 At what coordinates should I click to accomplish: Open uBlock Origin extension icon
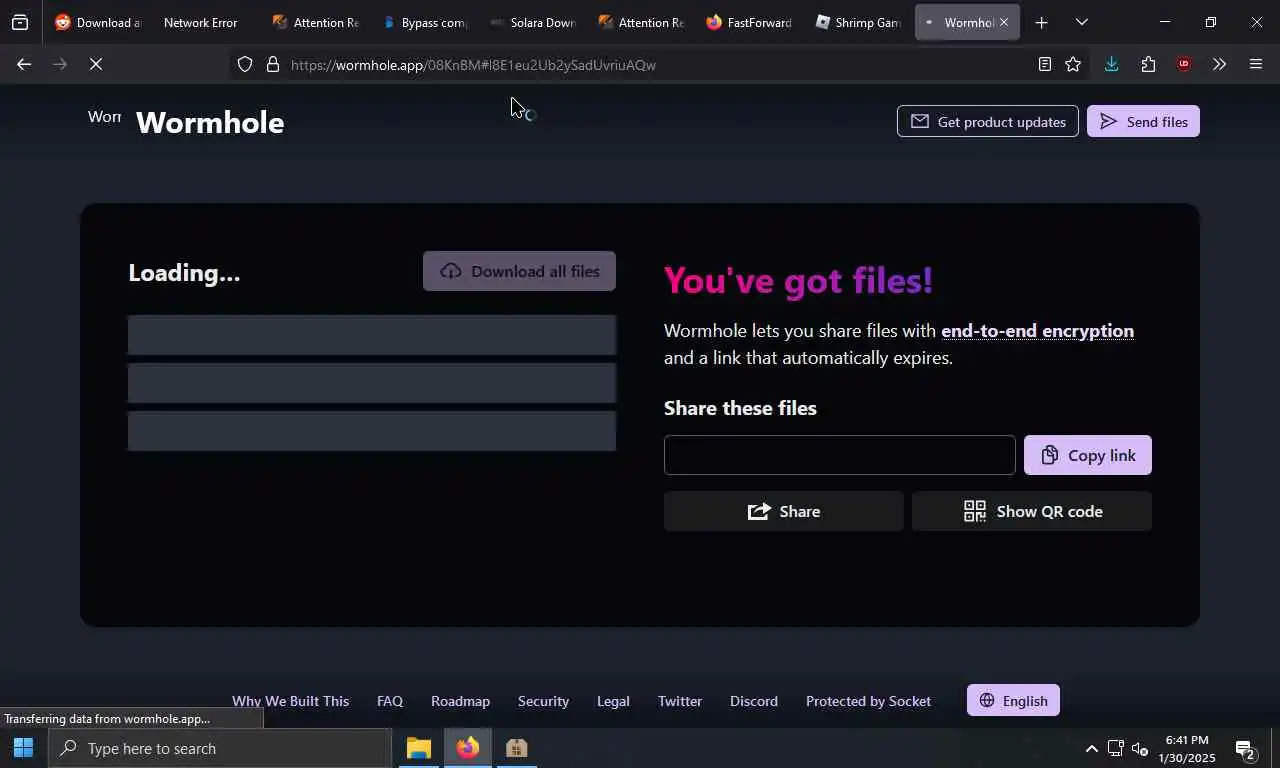tap(1184, 64)
